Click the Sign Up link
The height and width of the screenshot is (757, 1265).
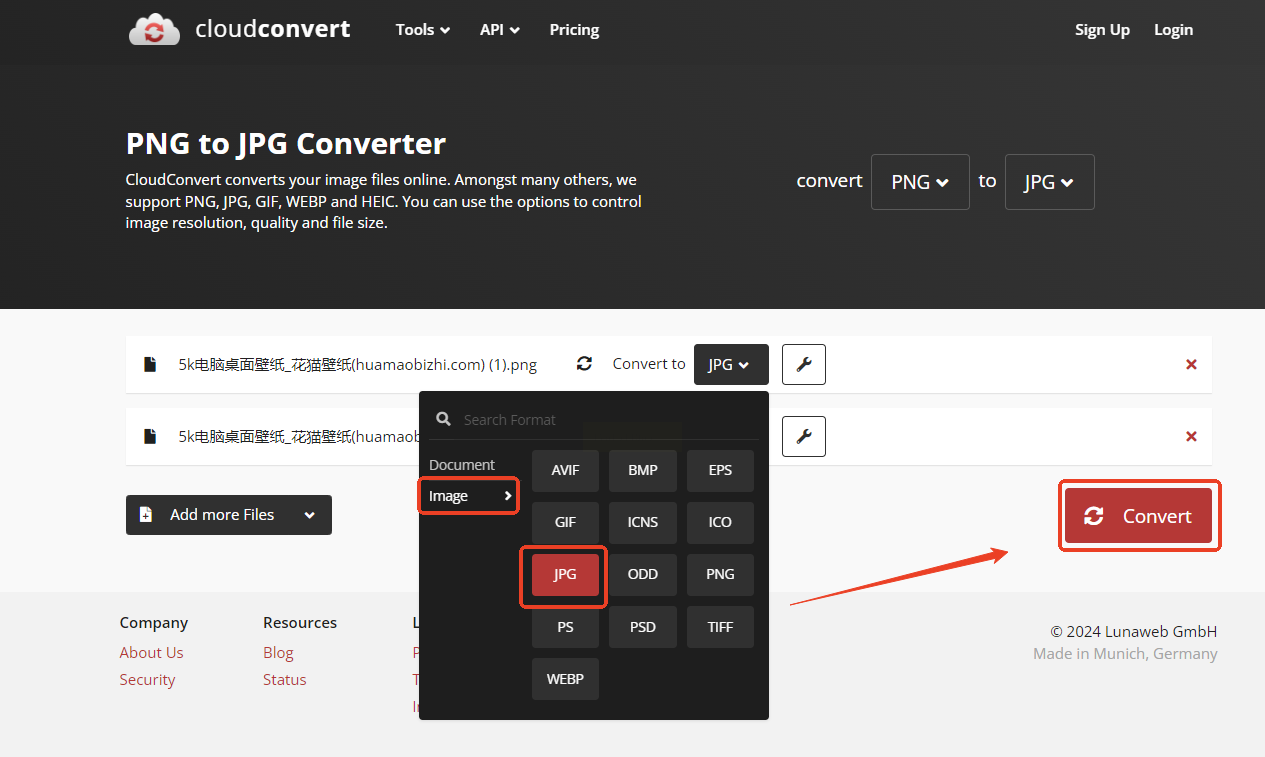[1102, 30]
